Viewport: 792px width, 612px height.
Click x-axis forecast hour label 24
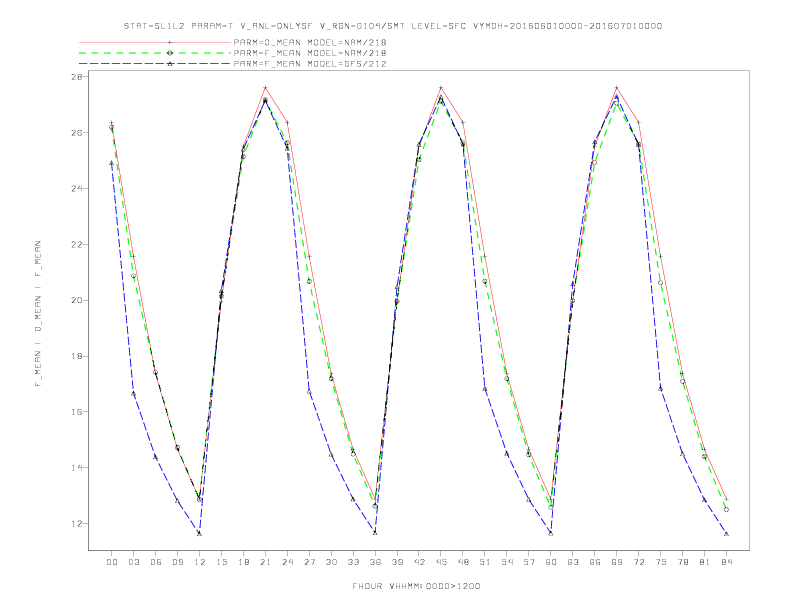tap(287, 562)
